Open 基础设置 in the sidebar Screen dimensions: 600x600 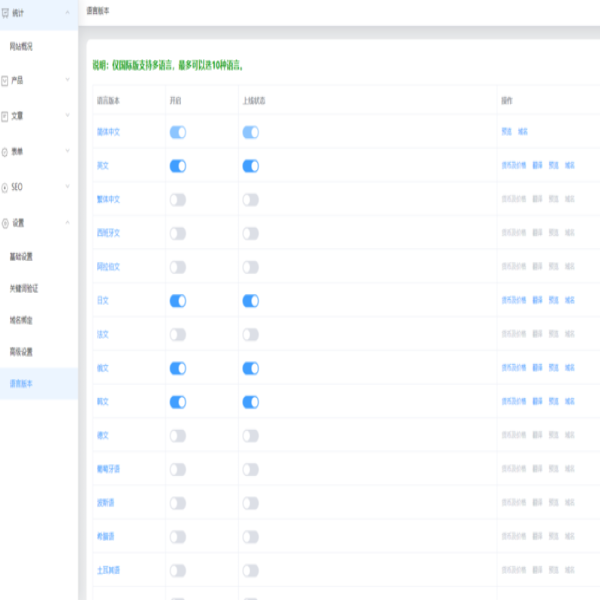[21, 256]
